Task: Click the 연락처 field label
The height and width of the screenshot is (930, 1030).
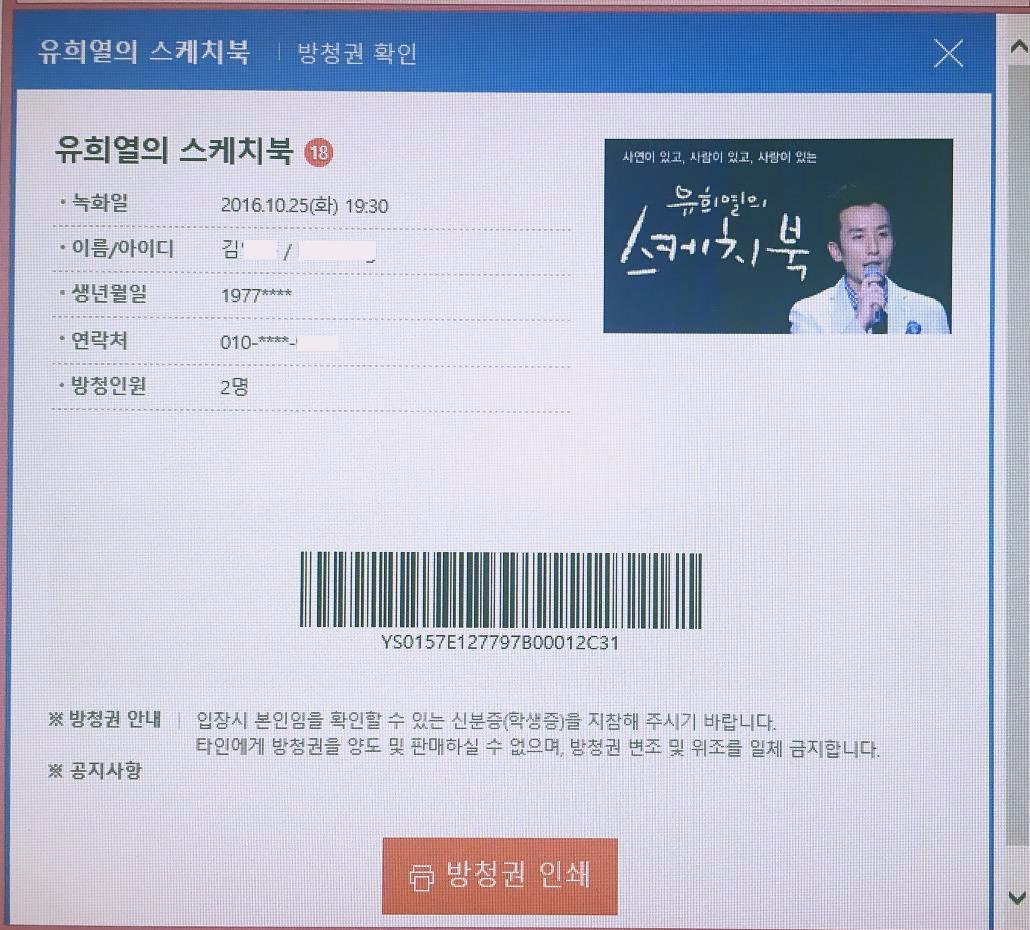Action: [x=99, y=340]
